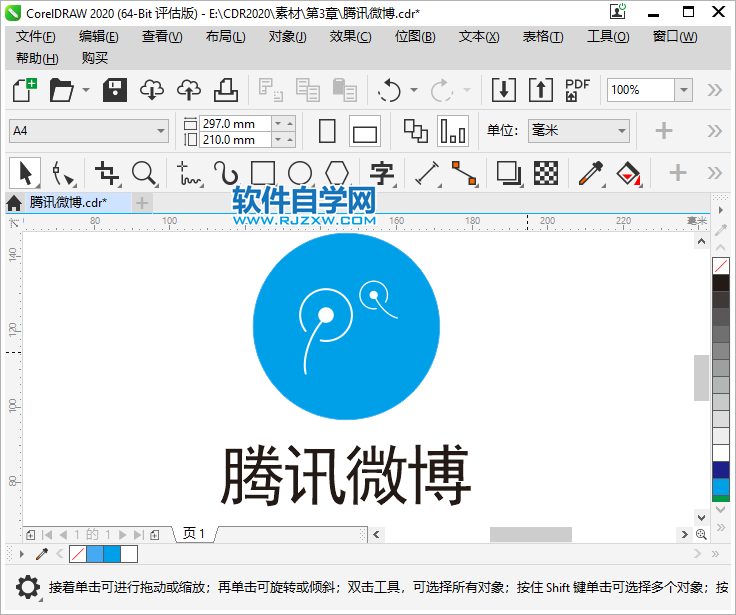Viewport: 736px width, 615px height.
Task: Select the Drop Shadow tool
Action: tap(510, 173)
